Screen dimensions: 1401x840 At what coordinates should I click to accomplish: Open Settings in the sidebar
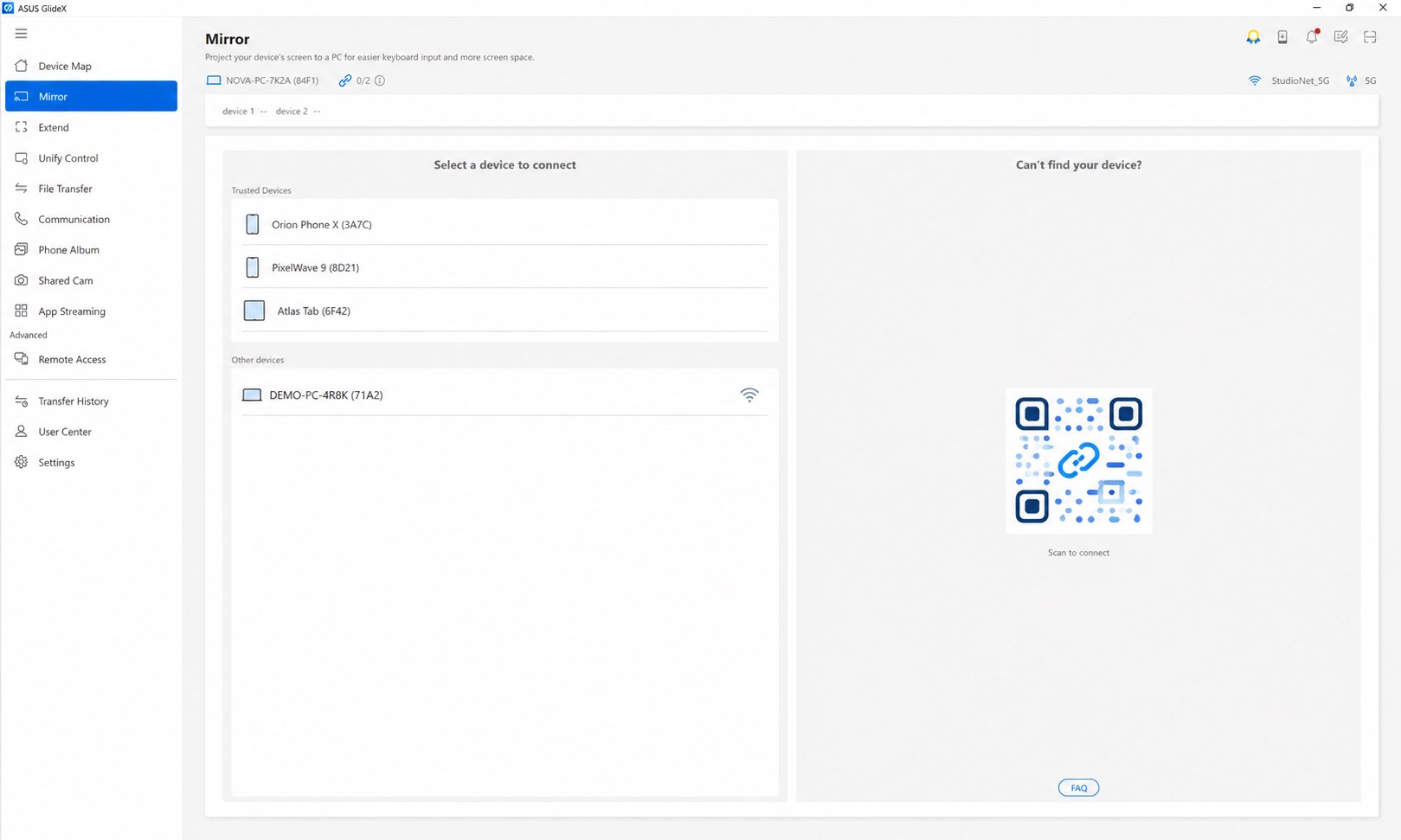click(x=91, y=463)
